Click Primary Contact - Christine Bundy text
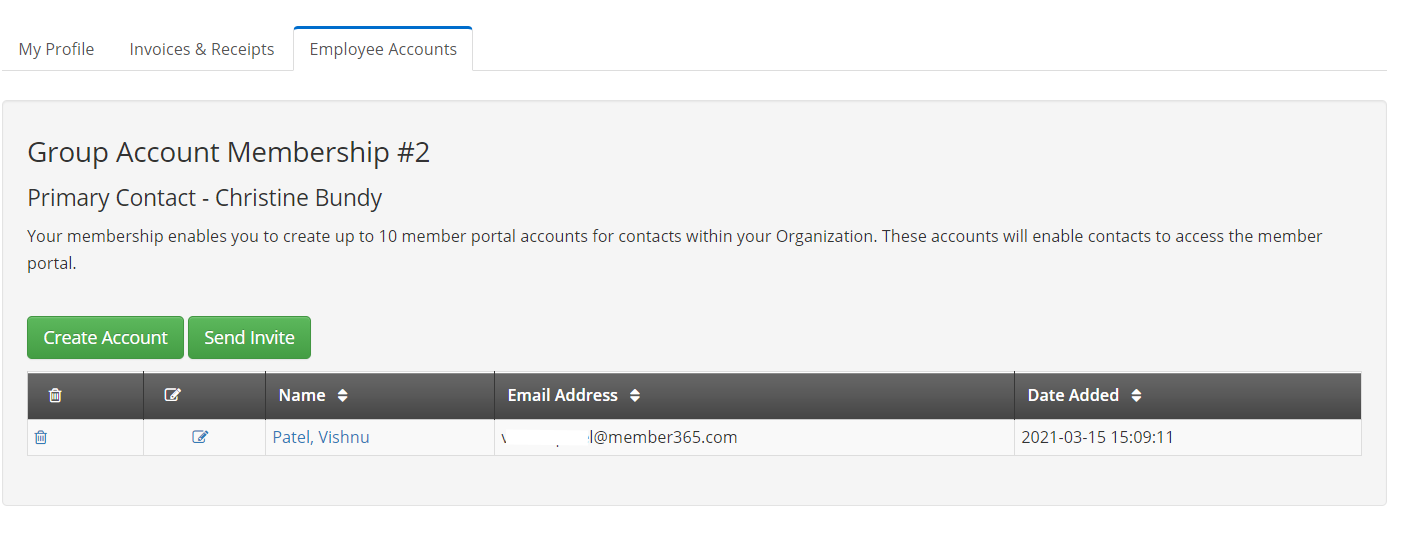 [204, 198]
